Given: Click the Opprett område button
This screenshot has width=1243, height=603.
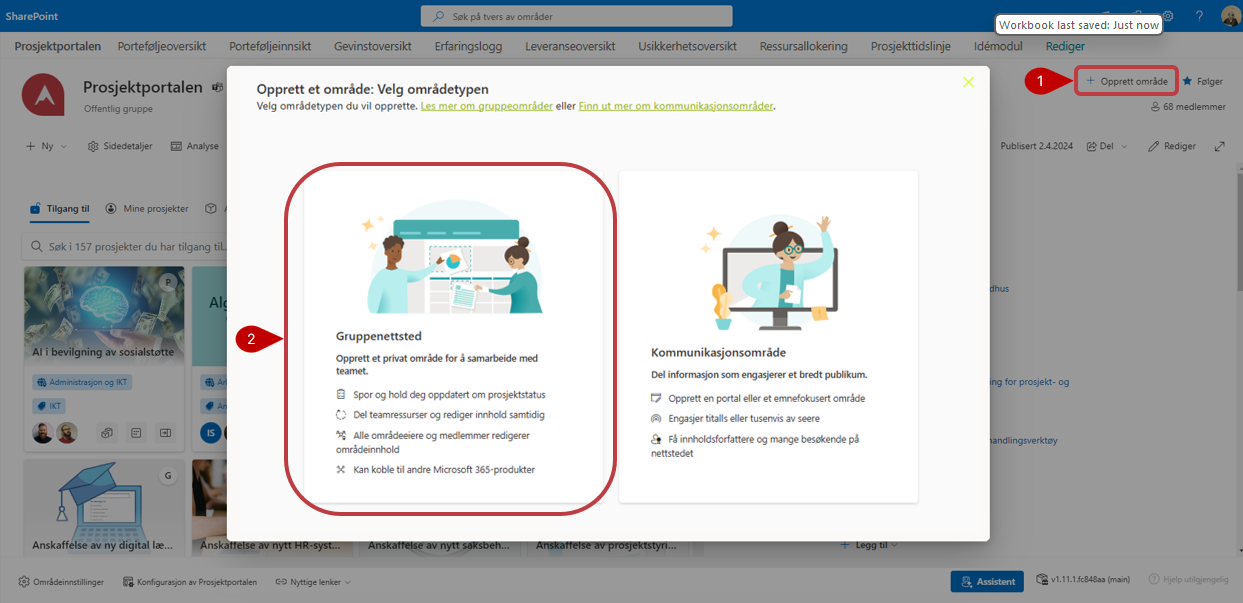Looking at the screenshot, I should point(1126,81).
